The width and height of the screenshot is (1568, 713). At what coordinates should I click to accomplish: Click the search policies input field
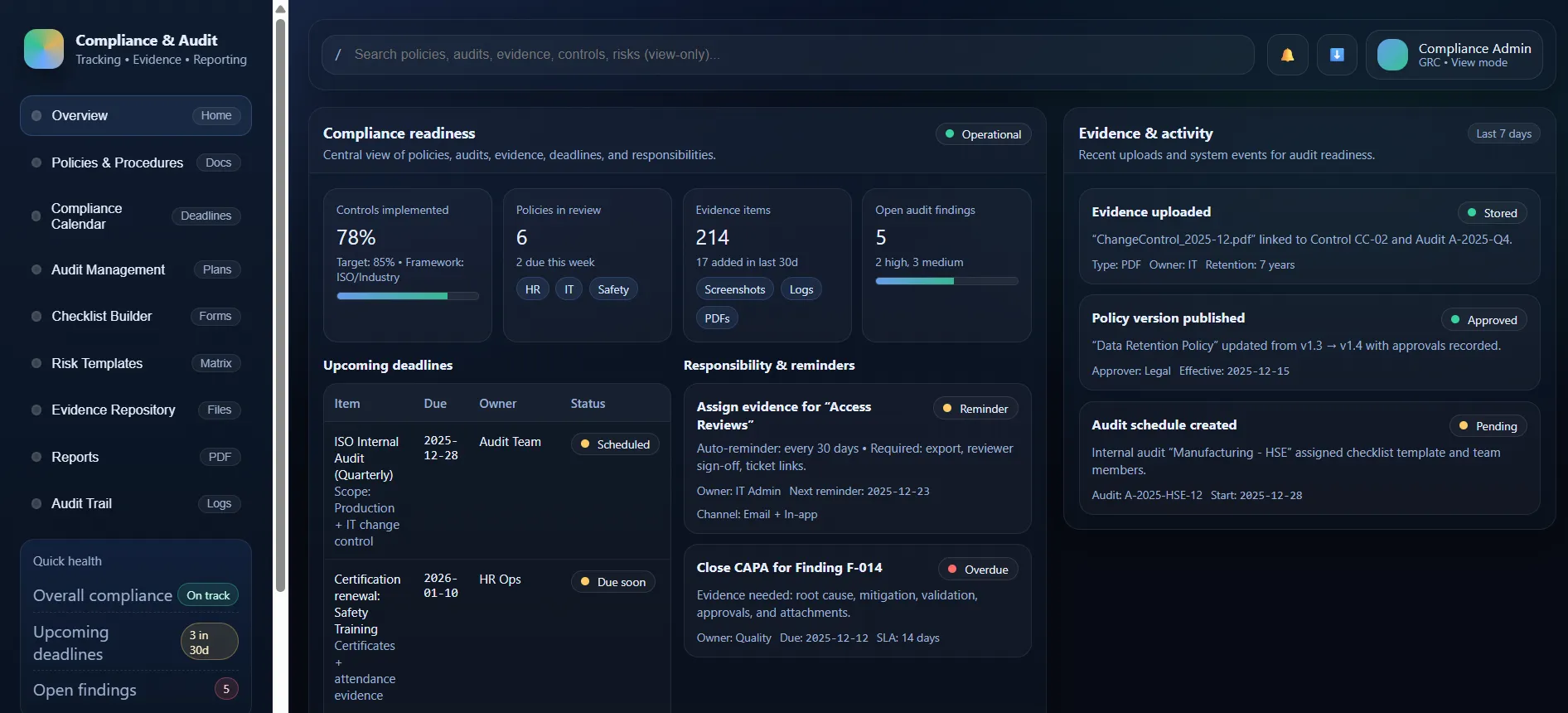click(787, 55)
